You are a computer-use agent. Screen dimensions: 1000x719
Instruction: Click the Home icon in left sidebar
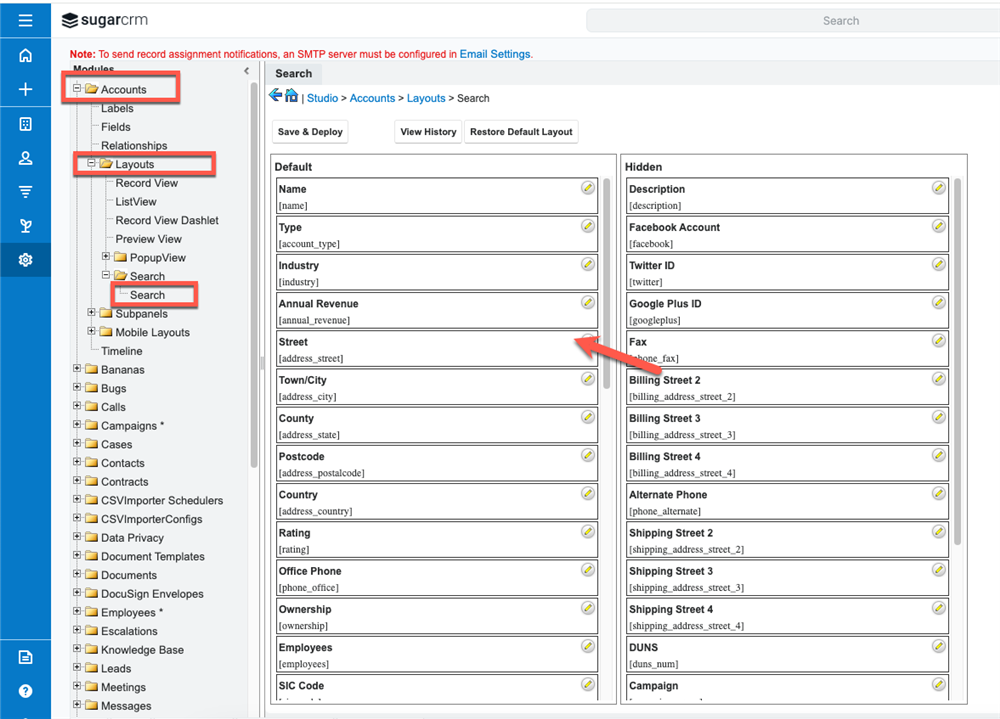[x=25, y=56]
